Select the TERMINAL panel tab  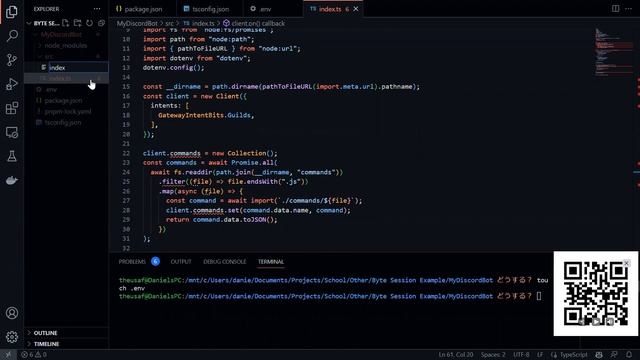coord(271,262)
